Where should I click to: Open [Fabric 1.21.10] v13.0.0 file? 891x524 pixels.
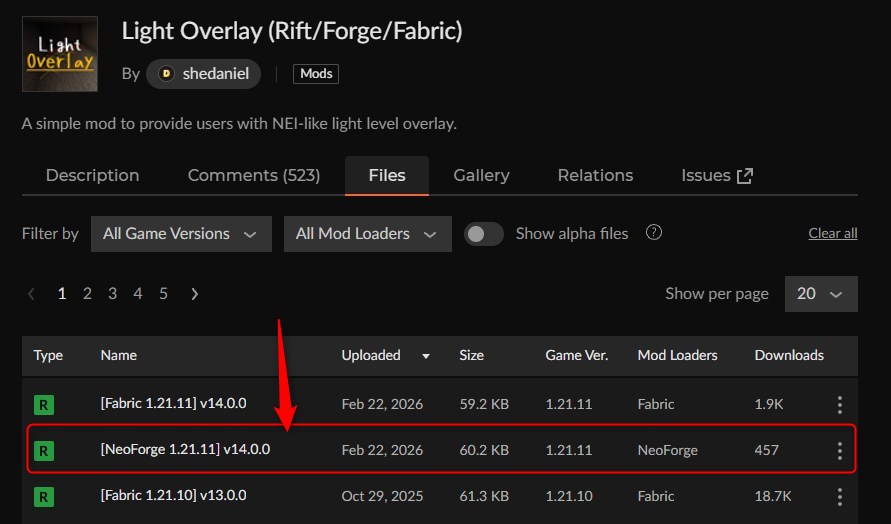(x=173, y=495)
